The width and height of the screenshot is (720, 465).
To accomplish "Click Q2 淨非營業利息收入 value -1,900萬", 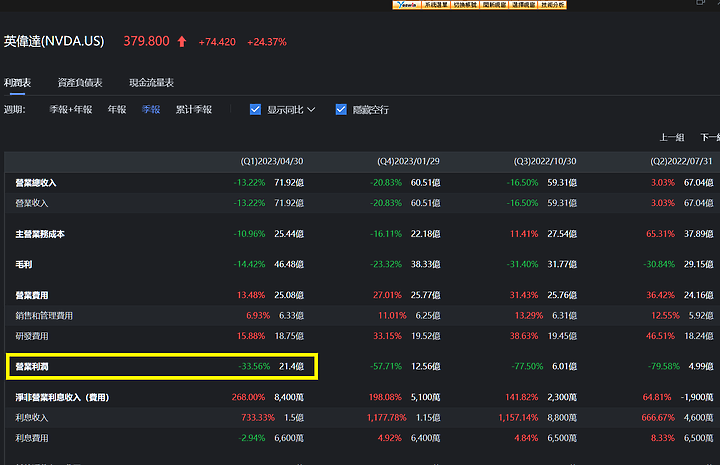I will point(697,397).
